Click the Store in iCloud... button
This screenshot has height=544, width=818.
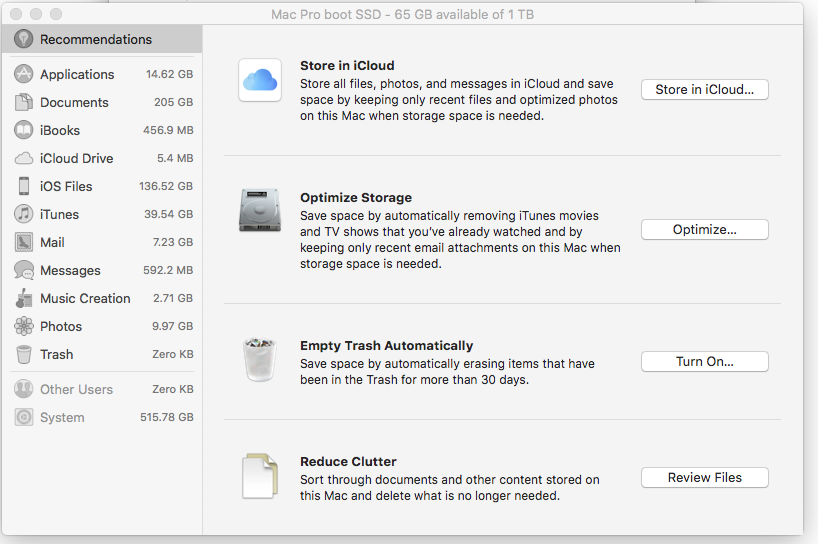[704, 89]
